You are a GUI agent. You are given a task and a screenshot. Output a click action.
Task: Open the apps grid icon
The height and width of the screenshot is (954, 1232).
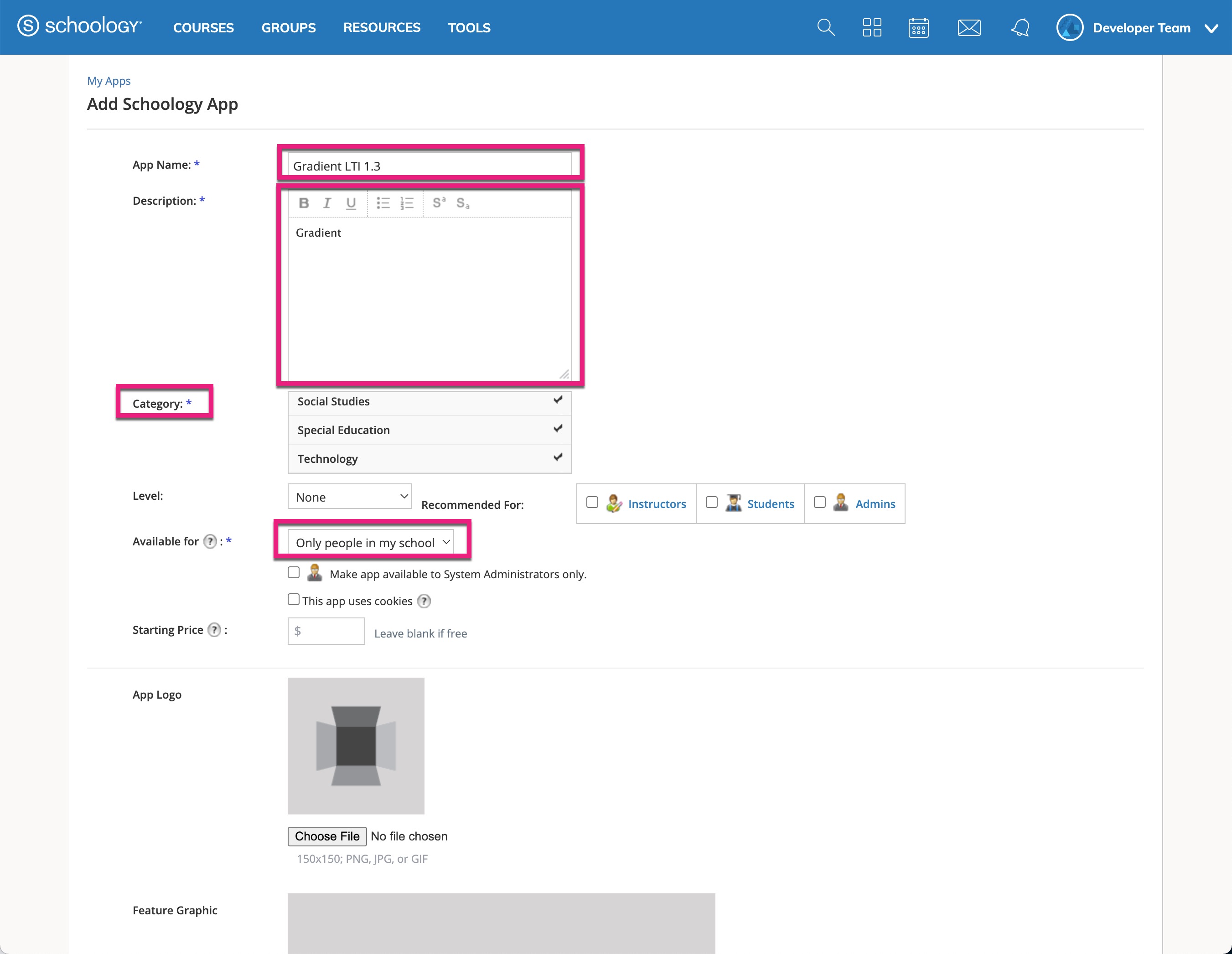tap(872, 27)
